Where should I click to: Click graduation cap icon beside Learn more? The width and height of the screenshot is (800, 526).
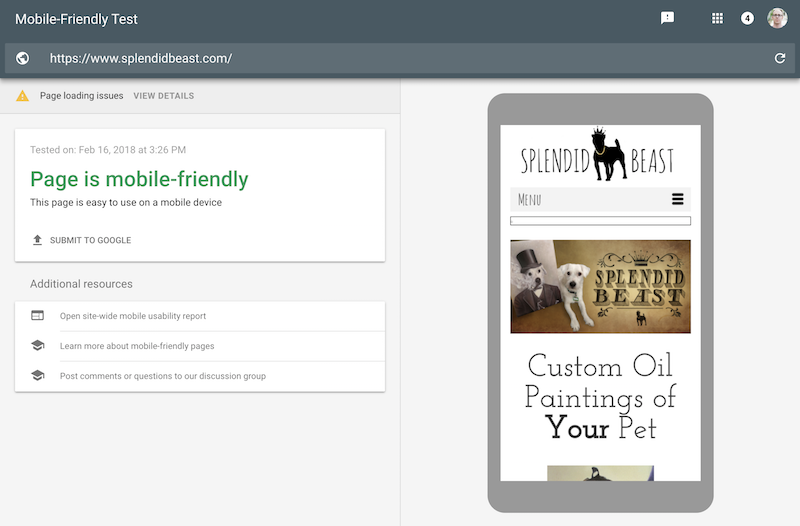[x=37, y=345]
